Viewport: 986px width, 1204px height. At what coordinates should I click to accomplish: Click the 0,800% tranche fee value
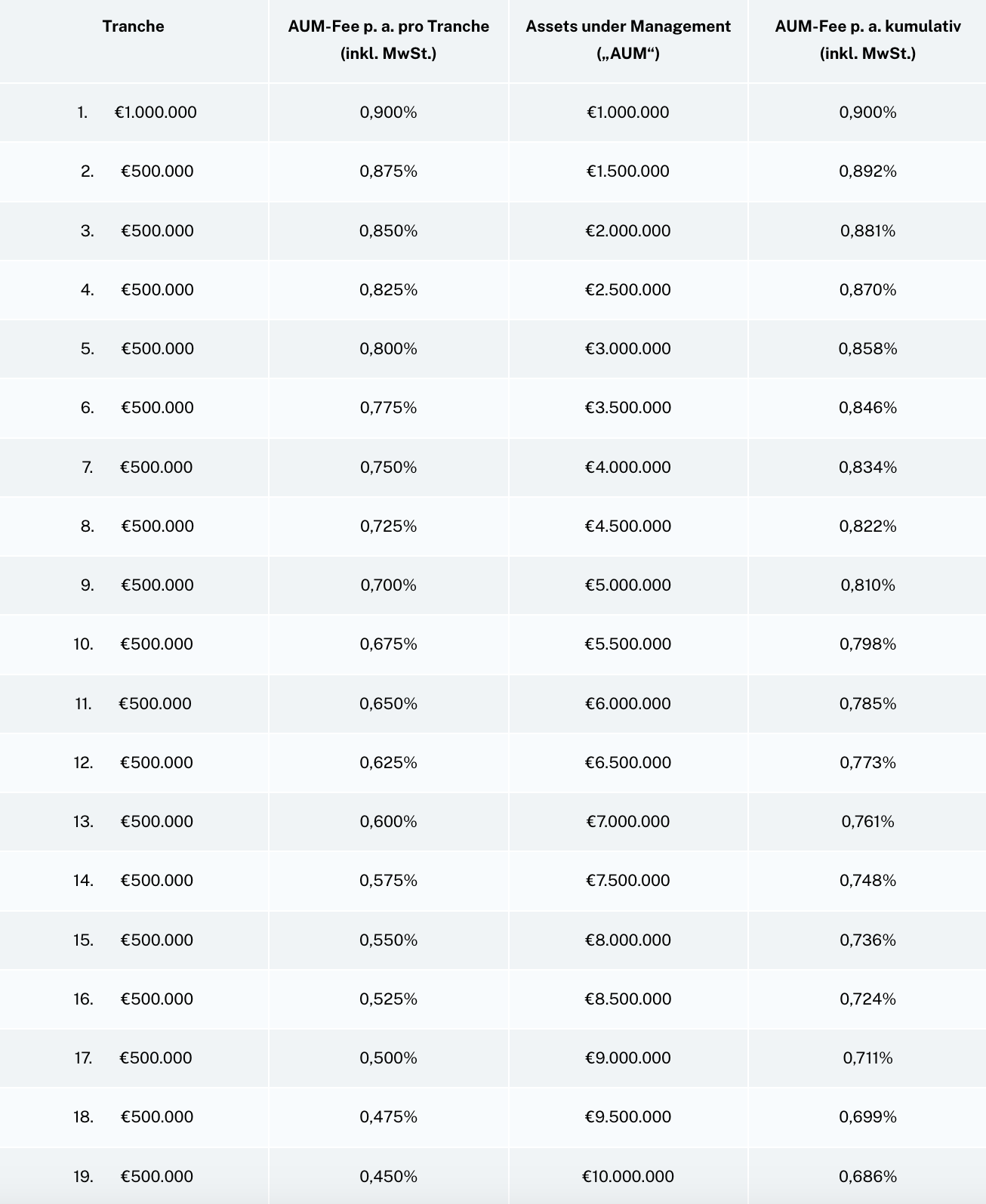pyautogui.click(x=389, y=348)
